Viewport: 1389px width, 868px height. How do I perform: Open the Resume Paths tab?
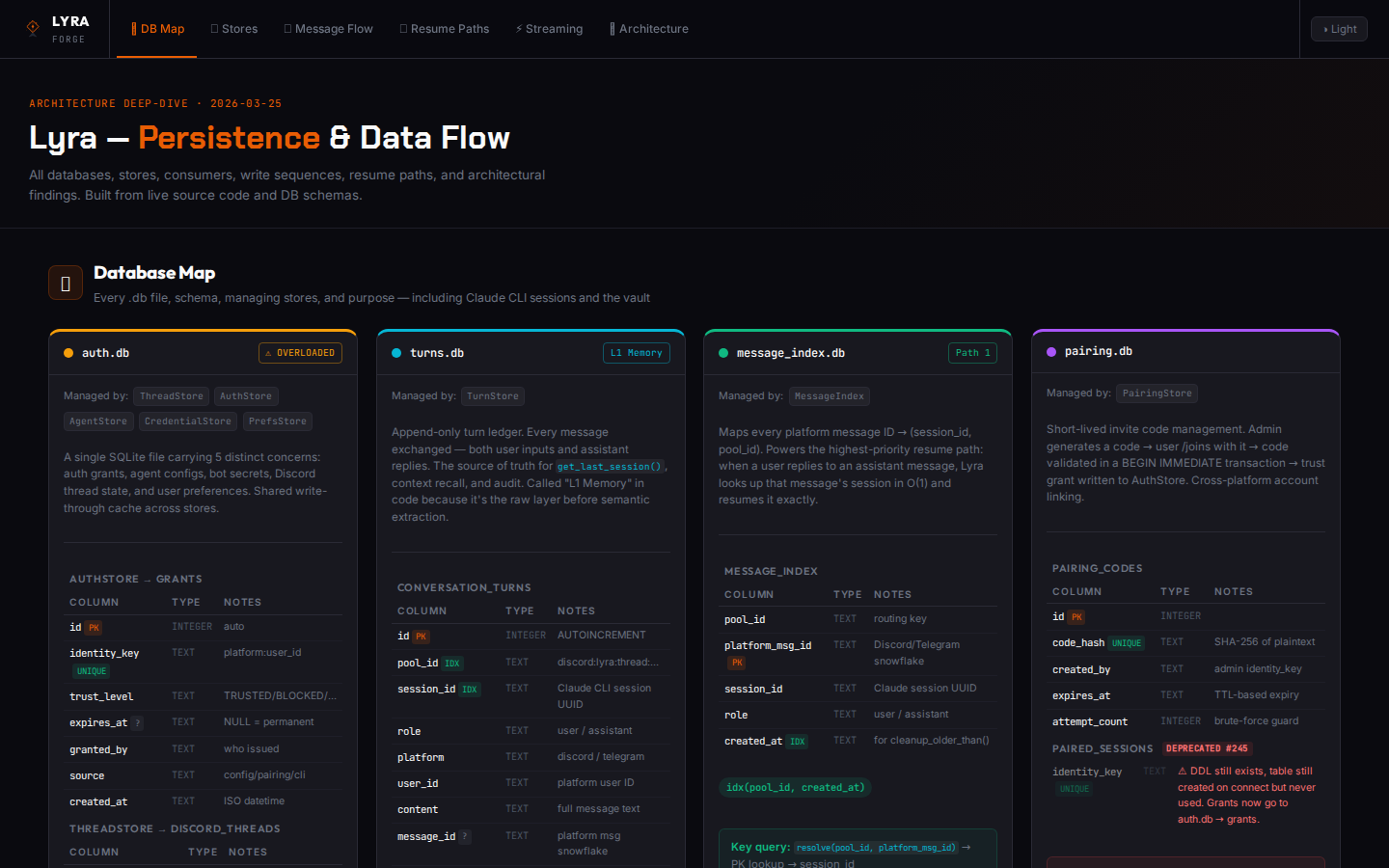coord(445,29)
